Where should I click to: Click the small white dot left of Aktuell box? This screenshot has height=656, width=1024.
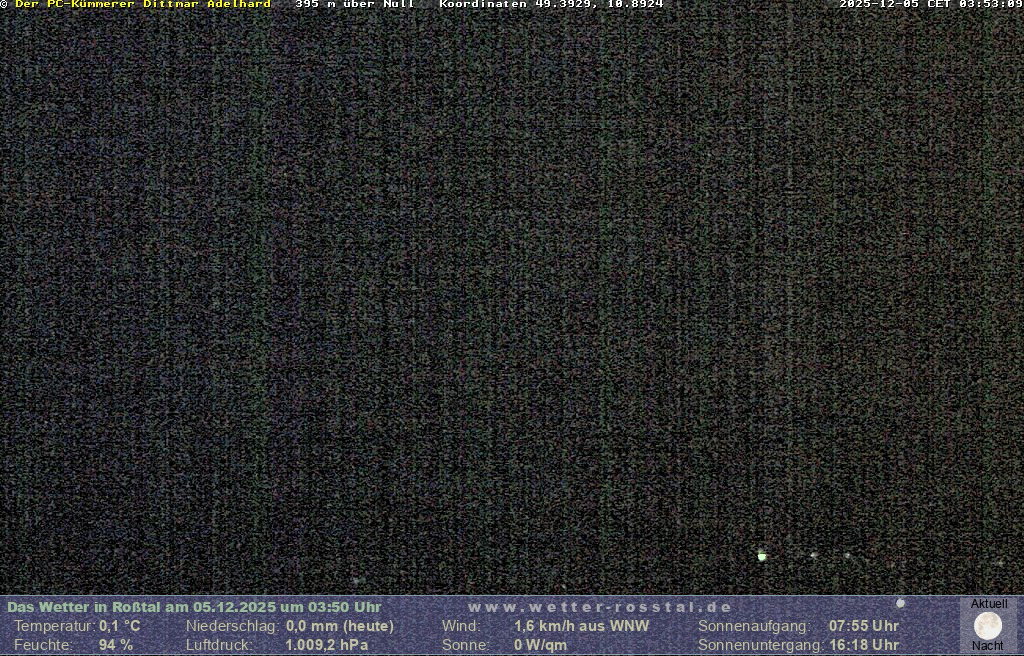[x=900, y=603]
